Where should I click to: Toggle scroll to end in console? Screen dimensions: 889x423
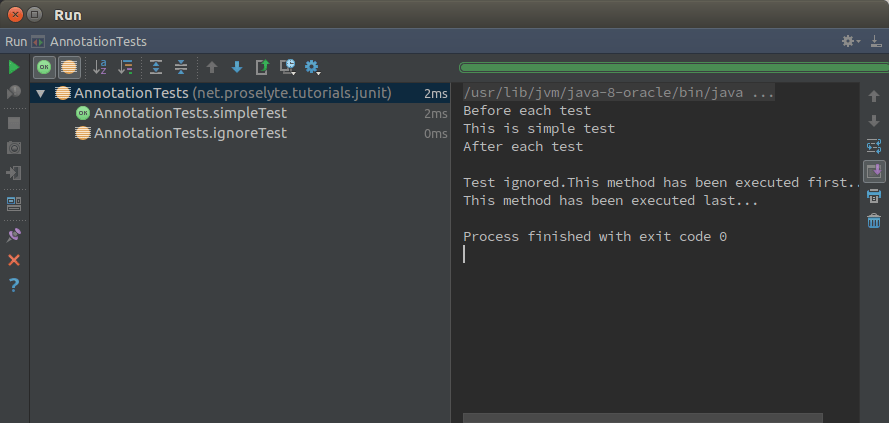point(874,171)
